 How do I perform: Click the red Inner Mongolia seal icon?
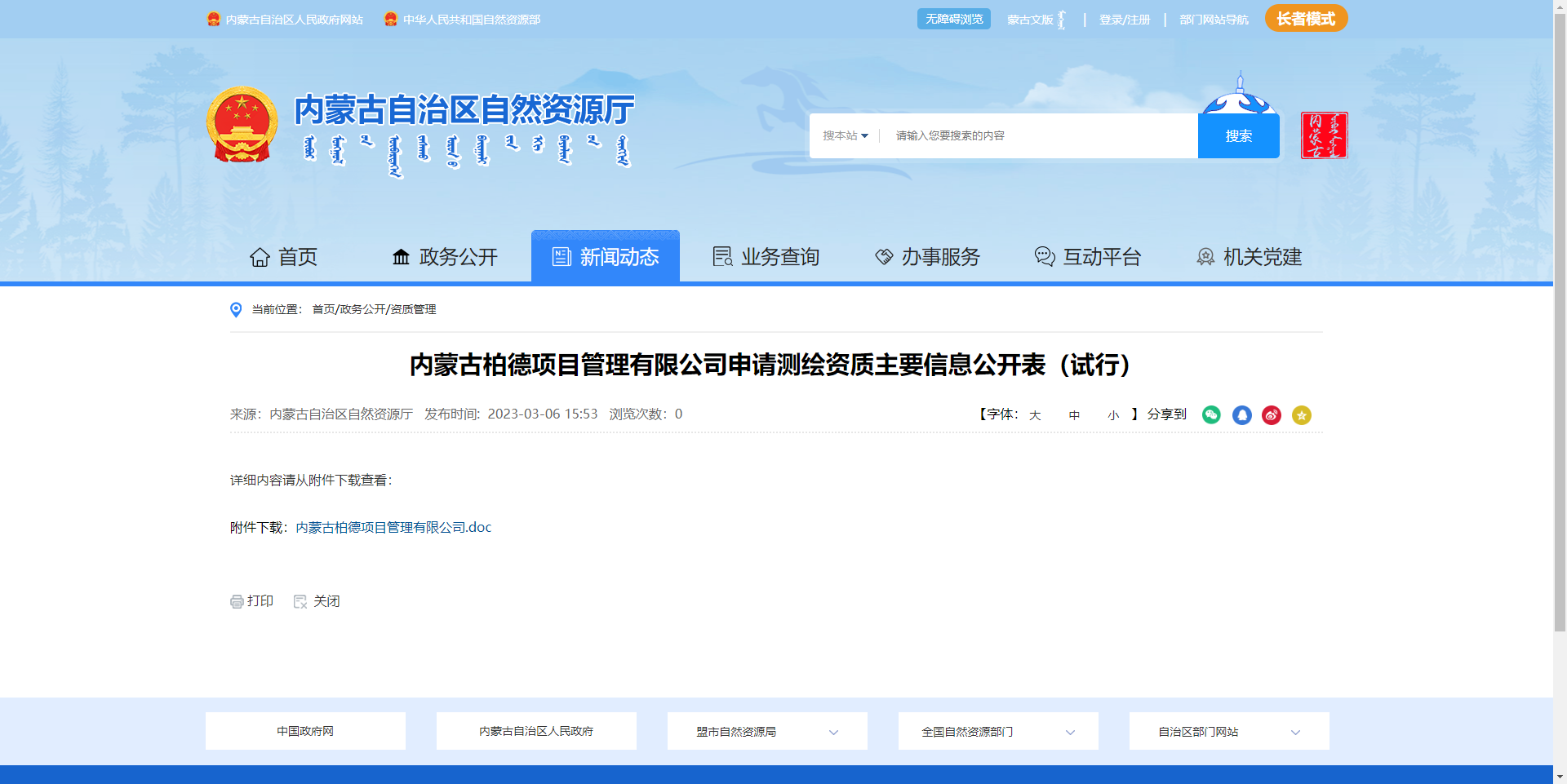pos(1323,135)
